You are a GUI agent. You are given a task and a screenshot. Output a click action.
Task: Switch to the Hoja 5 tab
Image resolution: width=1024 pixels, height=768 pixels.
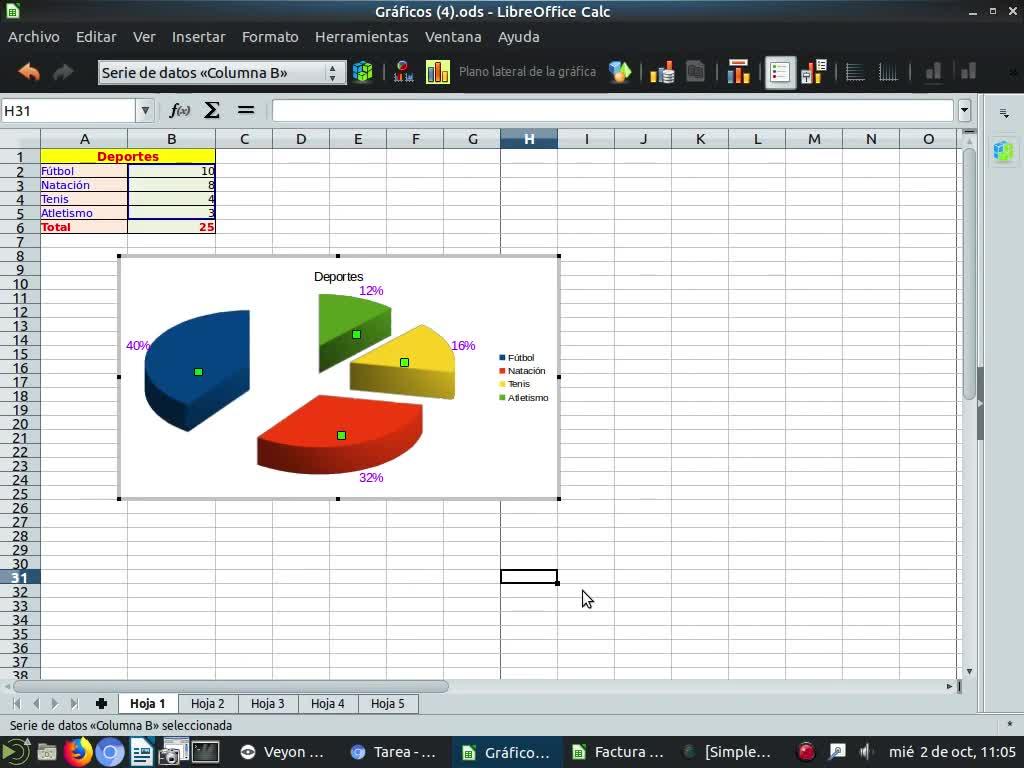(x=388, y=703)
